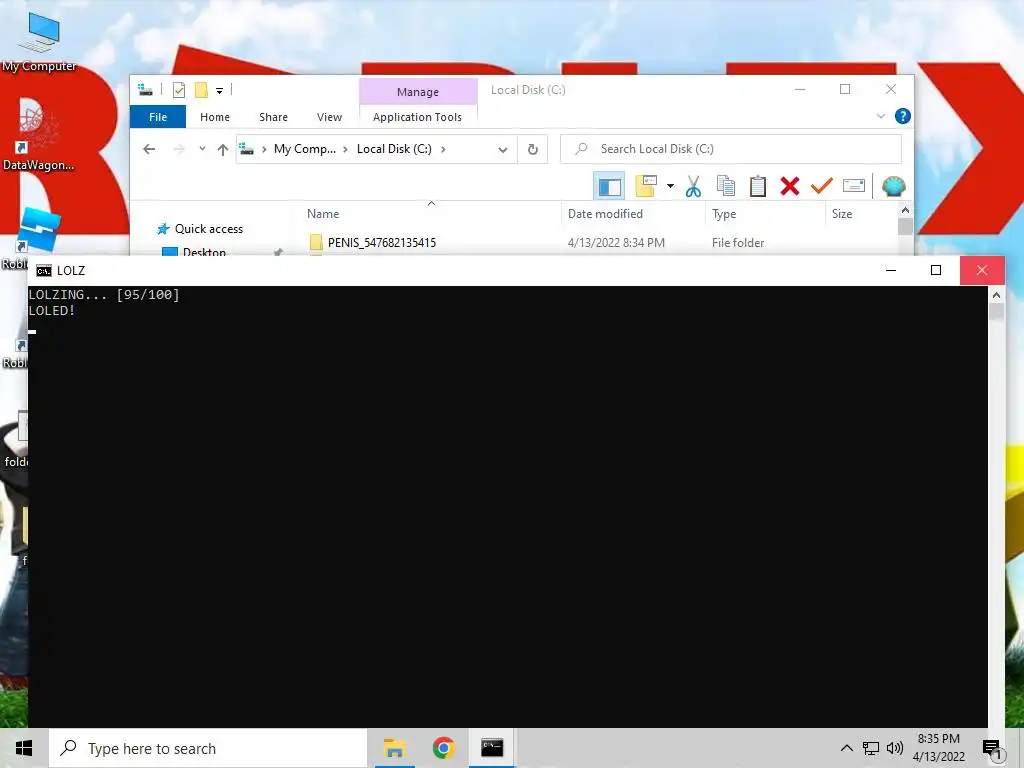Expand the ribbon with the chevron beside help

(880, 116)
